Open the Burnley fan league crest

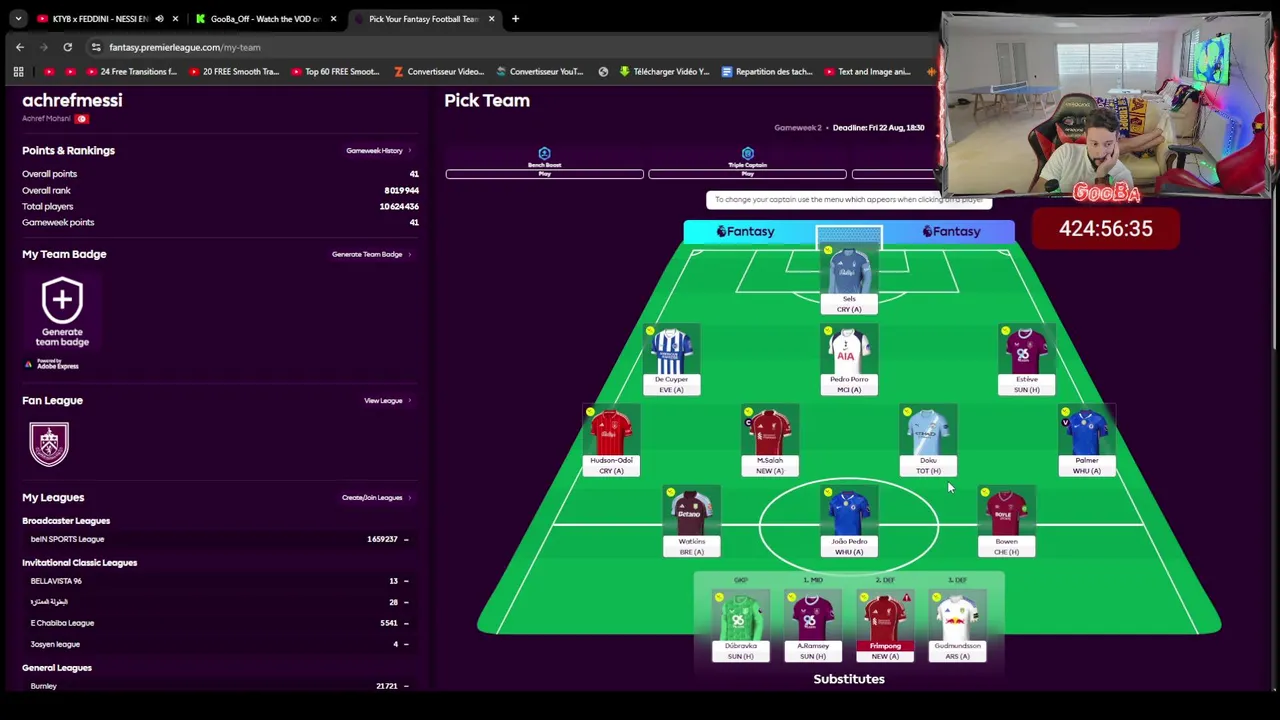[49, 444]
